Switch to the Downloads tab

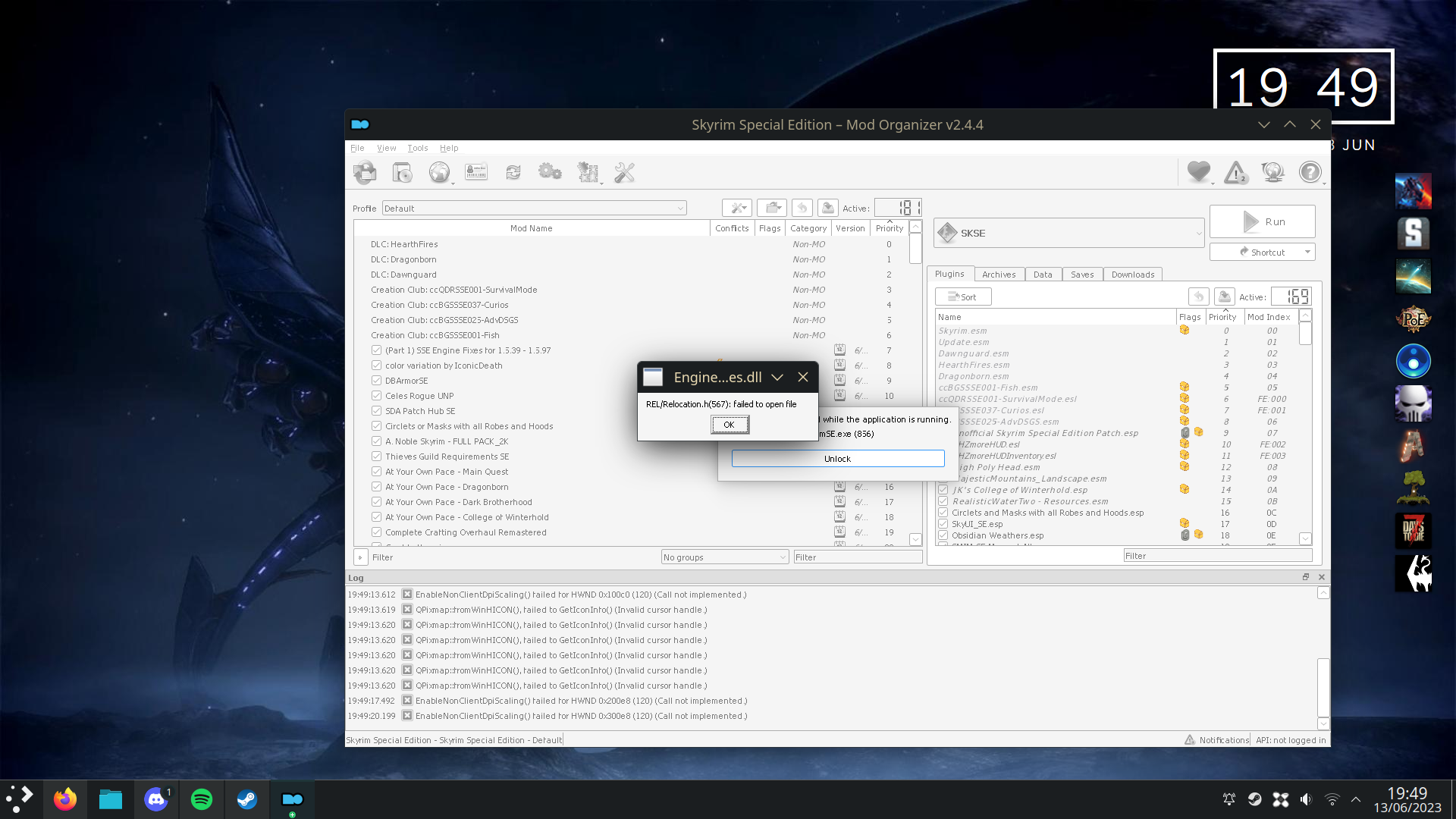coord(1133,274)
